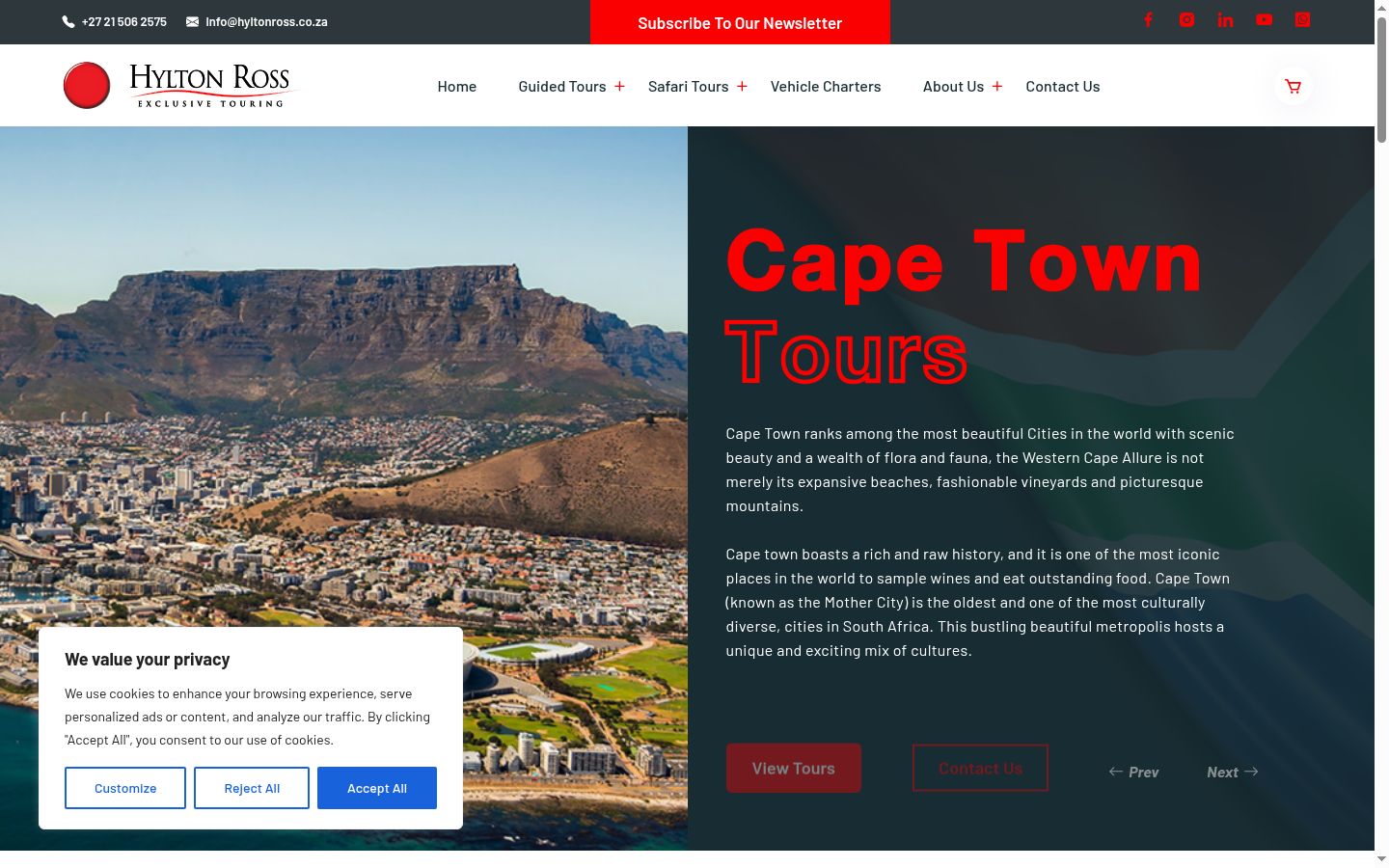Go to Vehicle Charters menu item
Screen dimensions: 1389x868
[826, 86]
